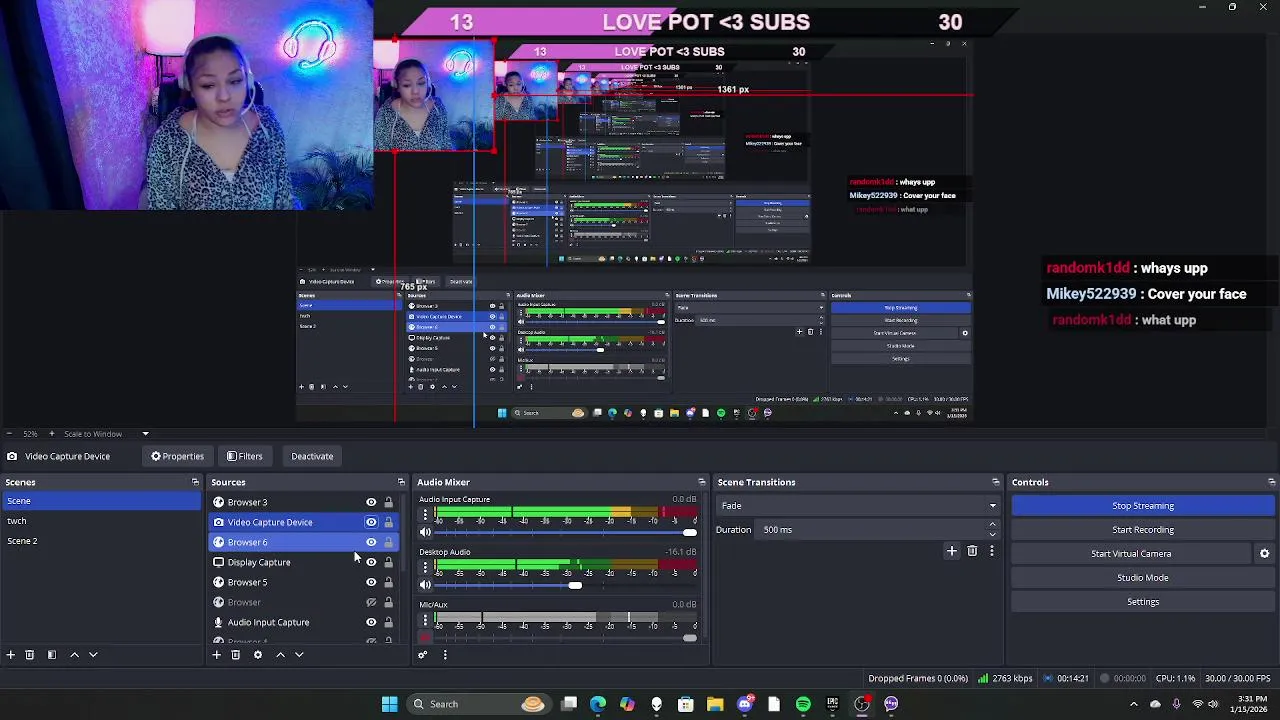Delete selected source with trash icon

[x=236, y=655]
